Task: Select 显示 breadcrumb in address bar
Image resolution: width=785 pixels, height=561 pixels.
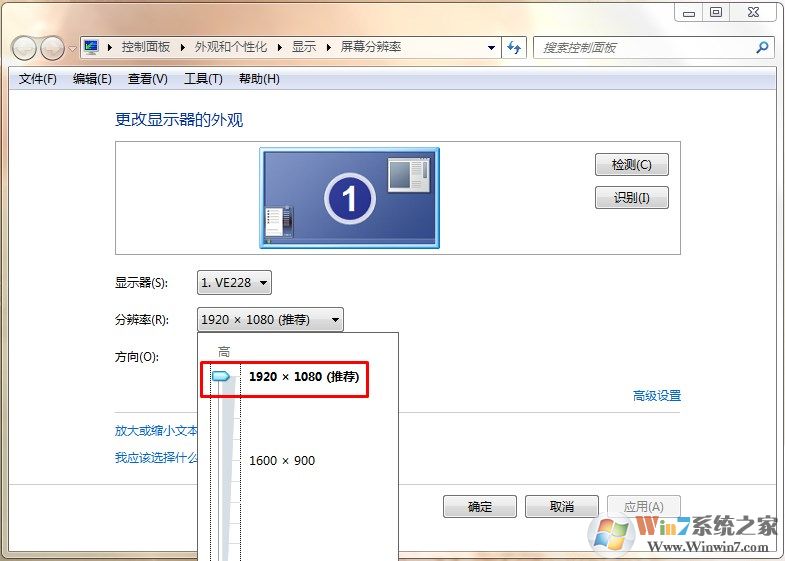Action: click(x=304, y=47)
